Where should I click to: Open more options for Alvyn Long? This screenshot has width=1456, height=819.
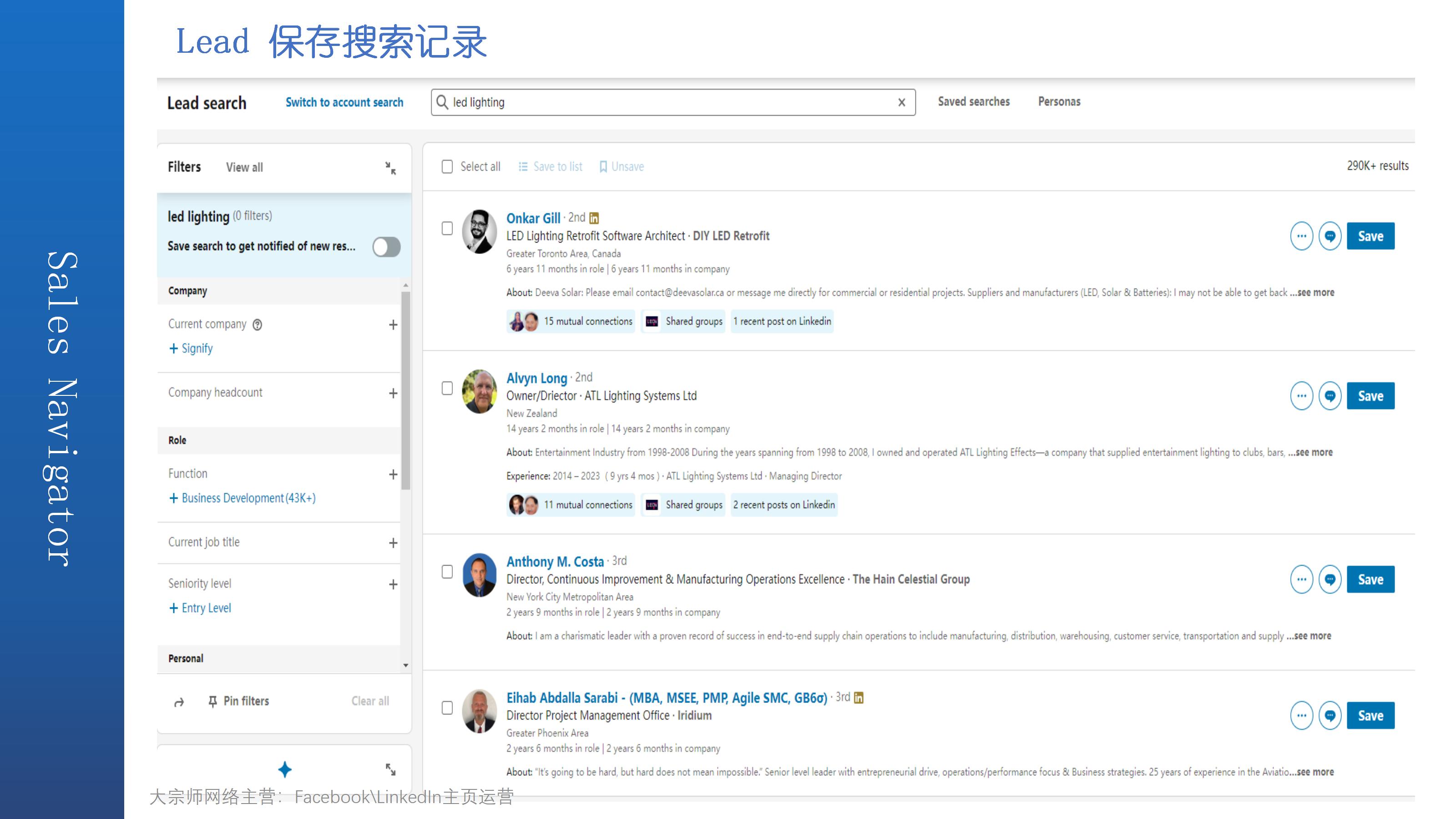[x=1301, y=396]
